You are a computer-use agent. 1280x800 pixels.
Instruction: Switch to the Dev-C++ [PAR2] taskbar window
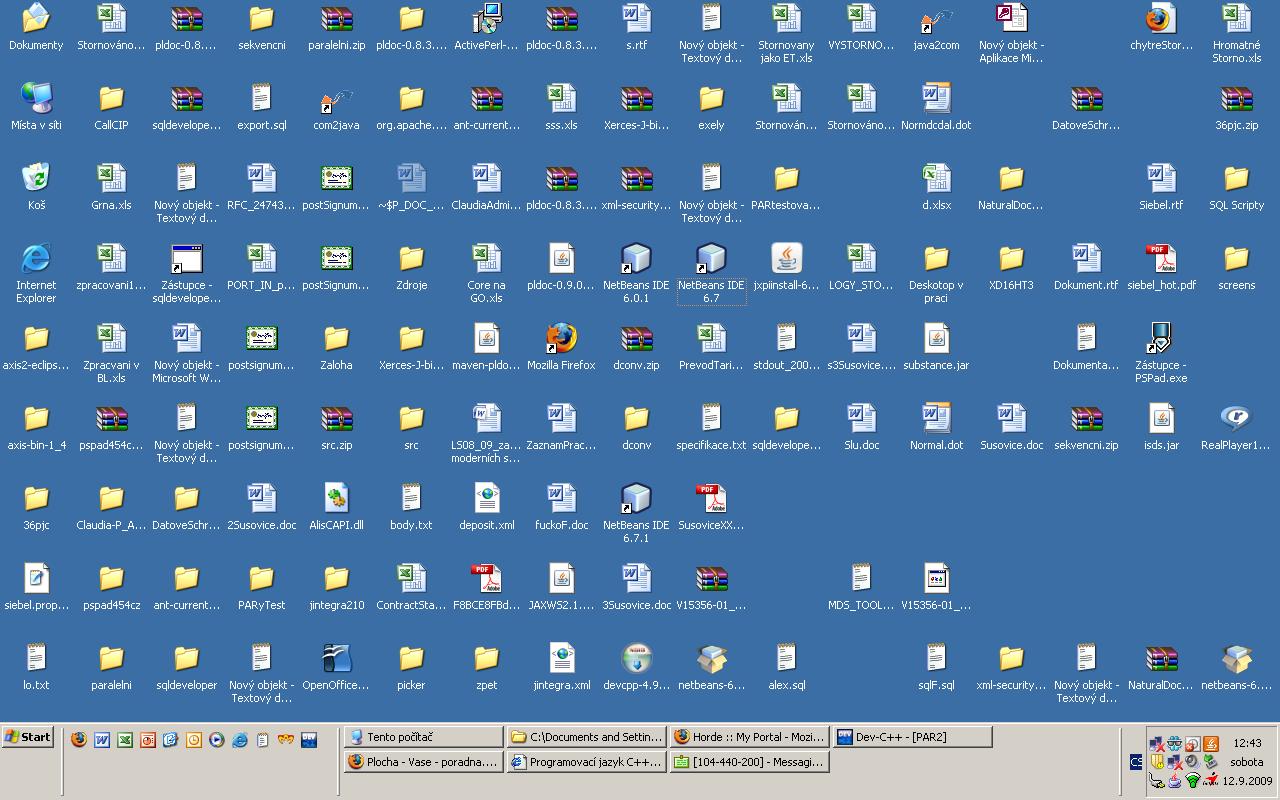[912, 737]
